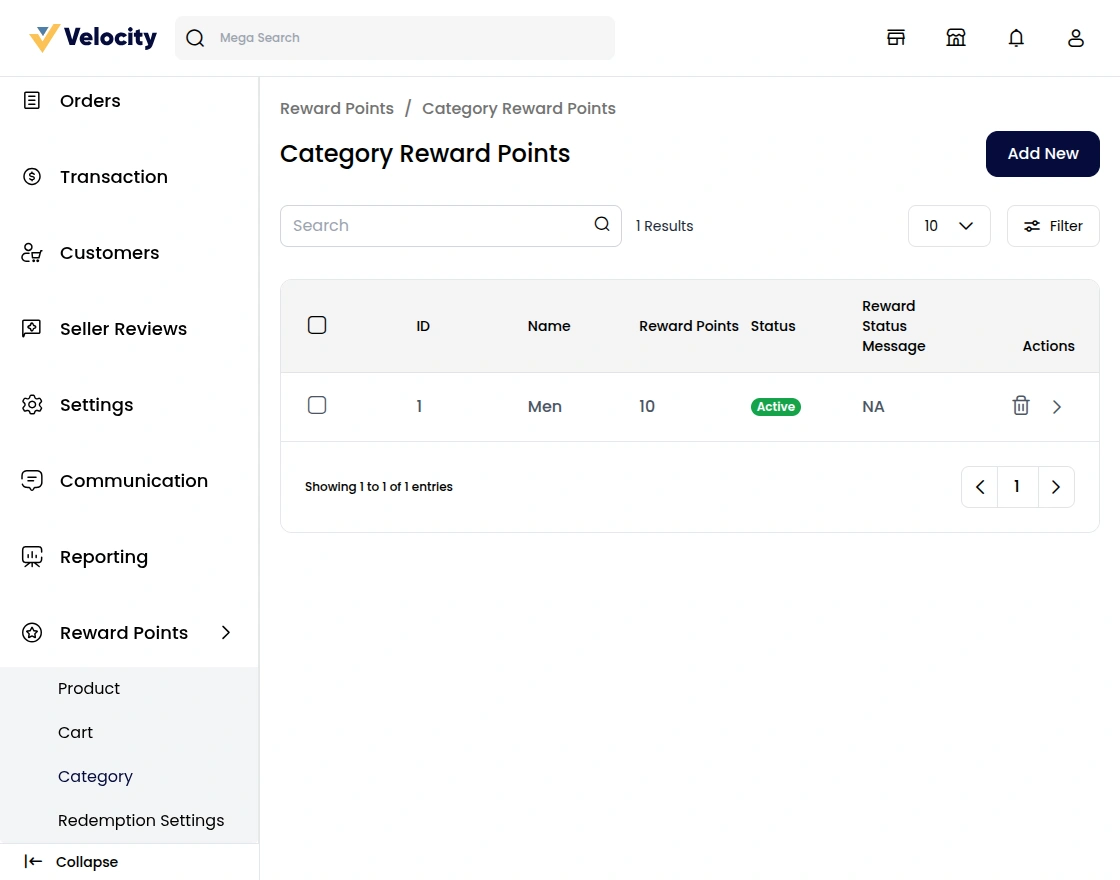Focus the table Search field

451,226
